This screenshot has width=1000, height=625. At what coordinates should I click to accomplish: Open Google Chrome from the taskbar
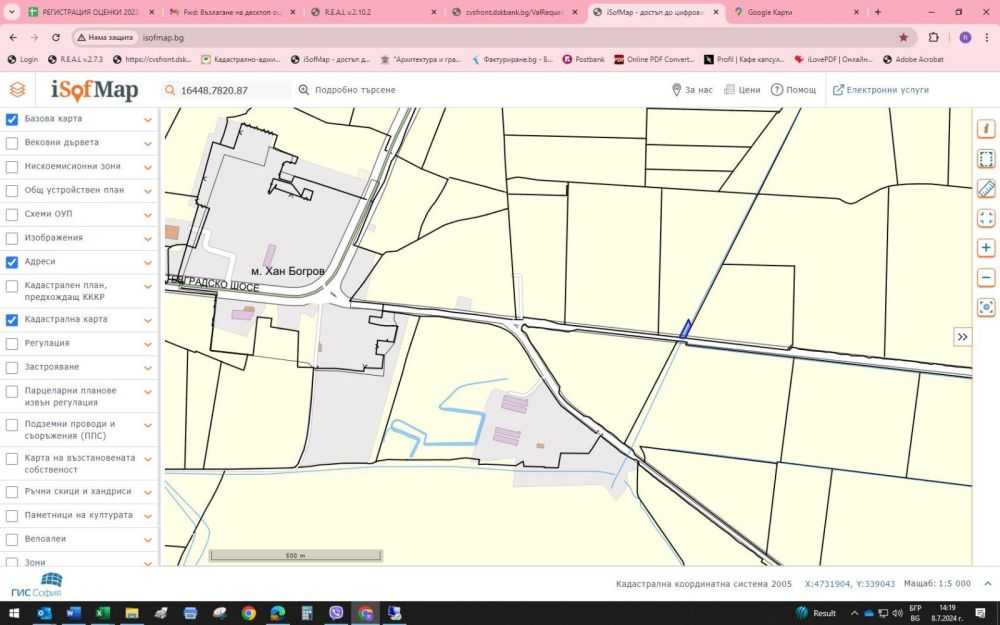click(x=248, y=613)
